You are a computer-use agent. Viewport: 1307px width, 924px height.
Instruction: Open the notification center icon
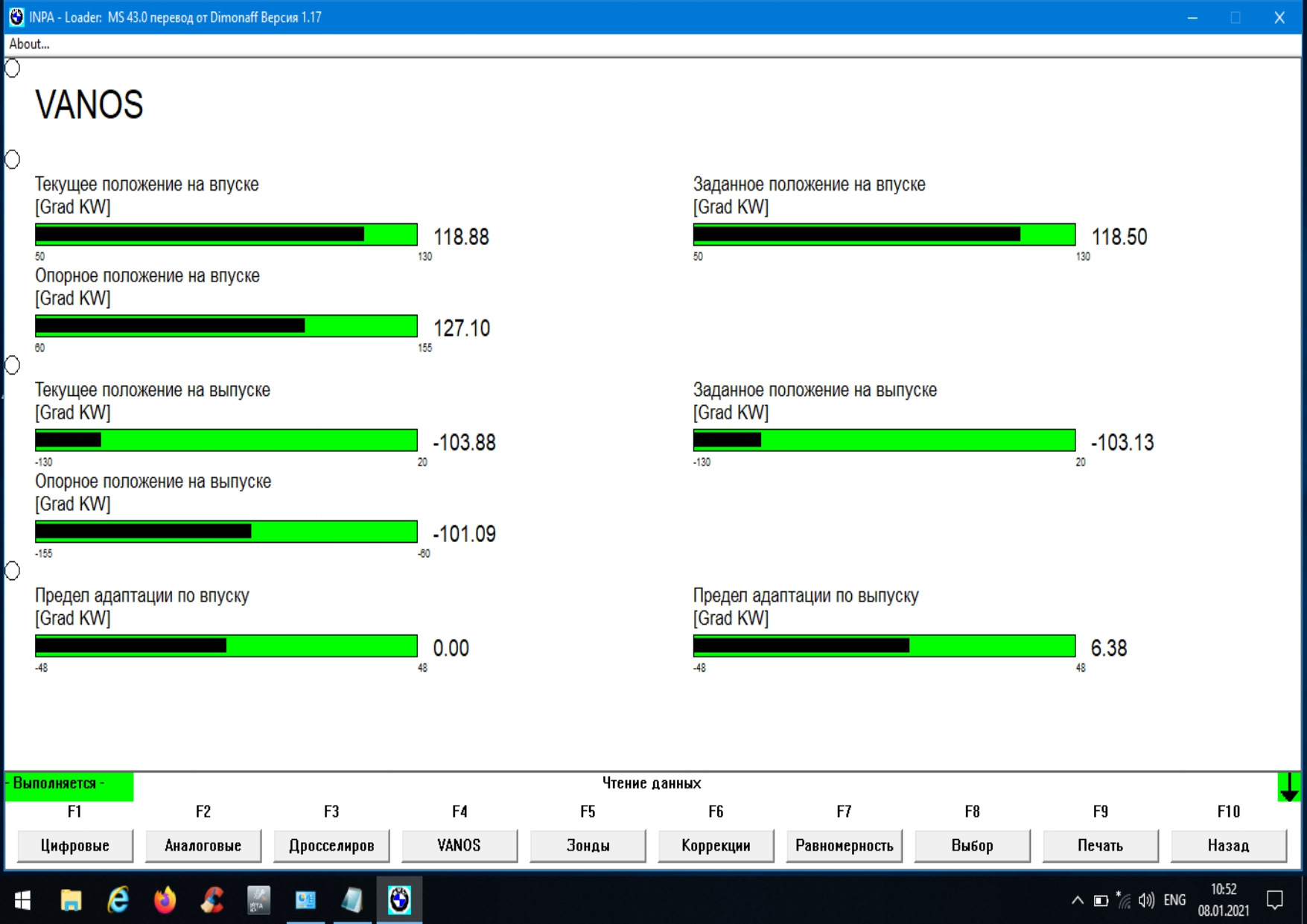click(x=1275, y=901)
